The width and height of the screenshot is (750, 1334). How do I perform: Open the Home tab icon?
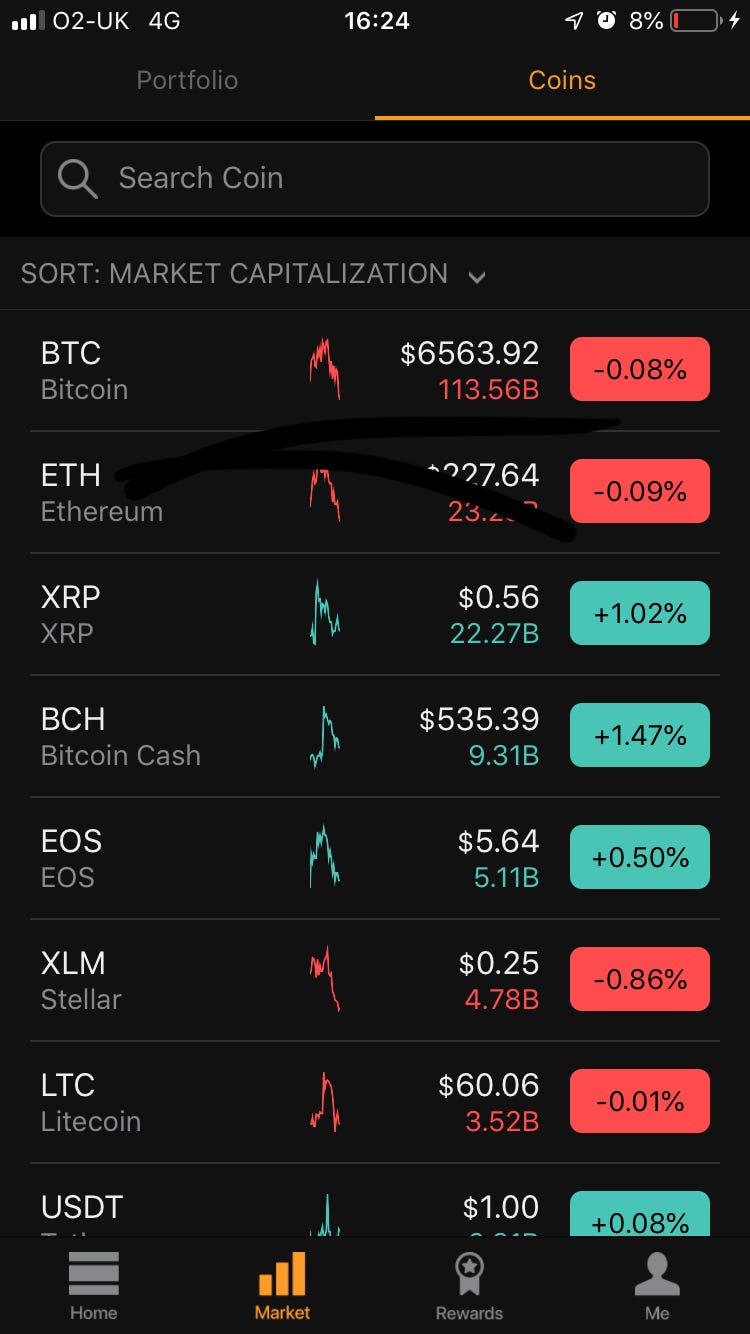point(94,1273)
